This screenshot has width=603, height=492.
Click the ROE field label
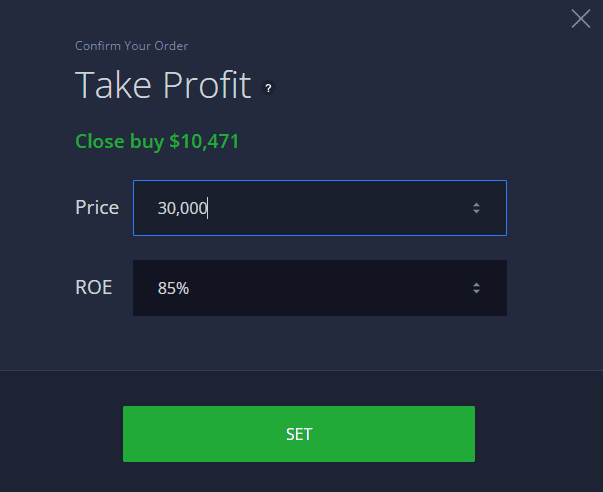tap(93, 288)
